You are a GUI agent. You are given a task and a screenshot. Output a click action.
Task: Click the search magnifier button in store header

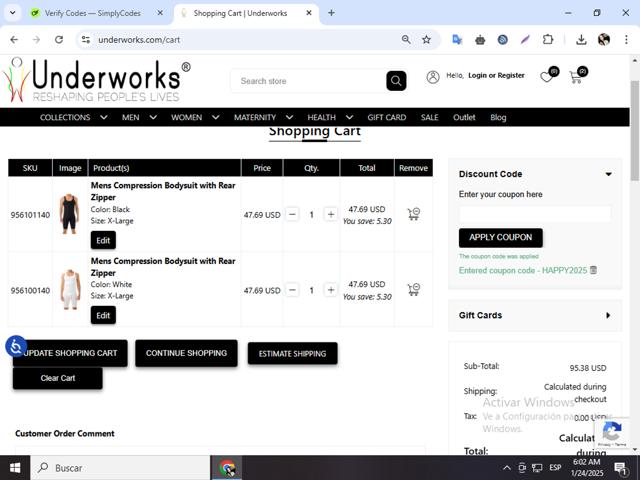(396, 81)
